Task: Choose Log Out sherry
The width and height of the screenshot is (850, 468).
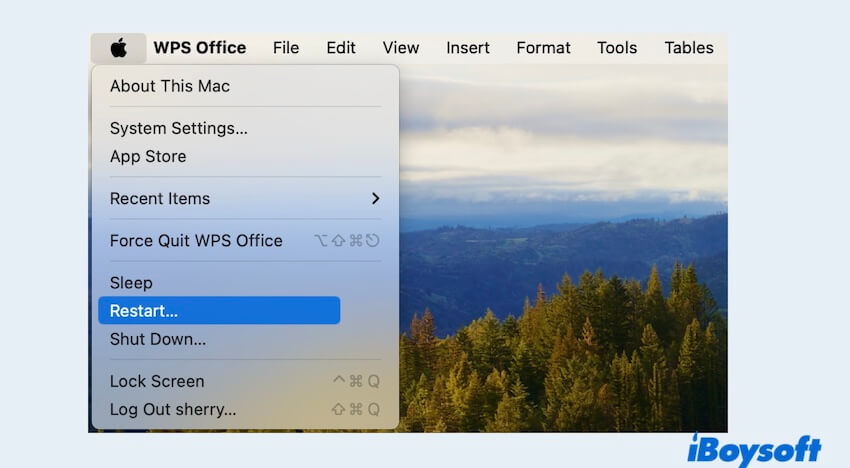Action: click(x=246, y=409)
